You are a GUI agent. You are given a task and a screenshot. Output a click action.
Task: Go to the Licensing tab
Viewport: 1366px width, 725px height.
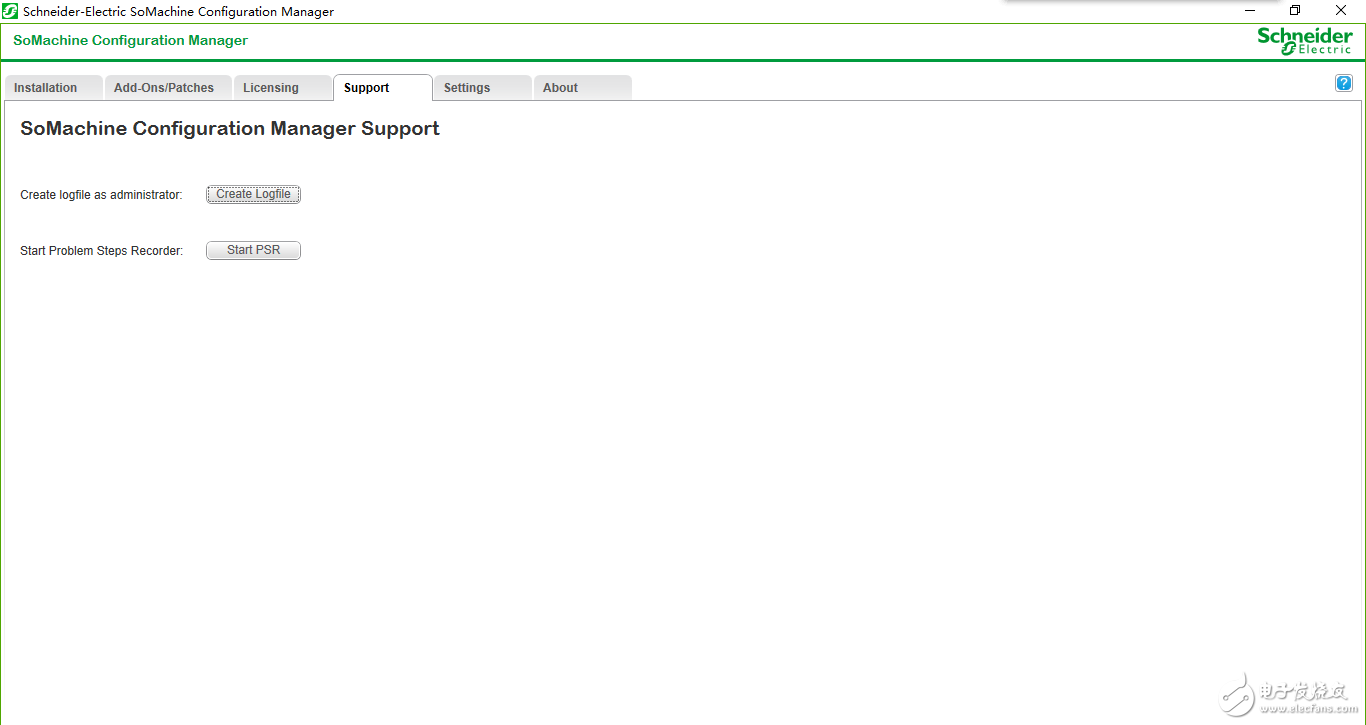pyautogui.click(x=282, y=88)
